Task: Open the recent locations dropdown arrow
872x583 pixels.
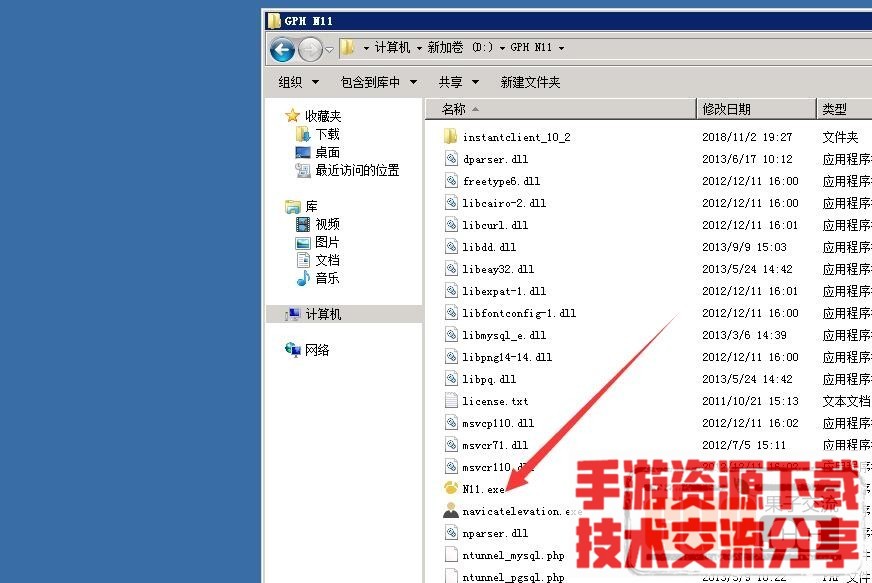Action: 329,50
